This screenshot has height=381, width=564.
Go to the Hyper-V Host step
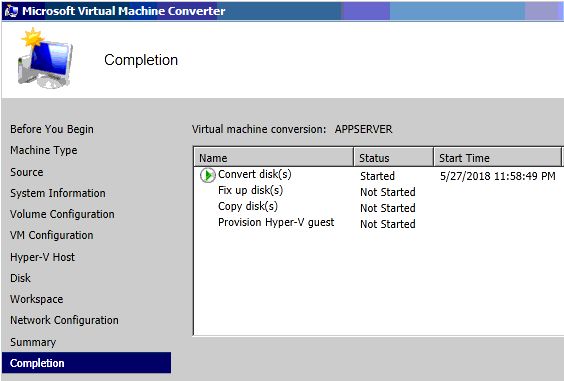tap(42, 257)
